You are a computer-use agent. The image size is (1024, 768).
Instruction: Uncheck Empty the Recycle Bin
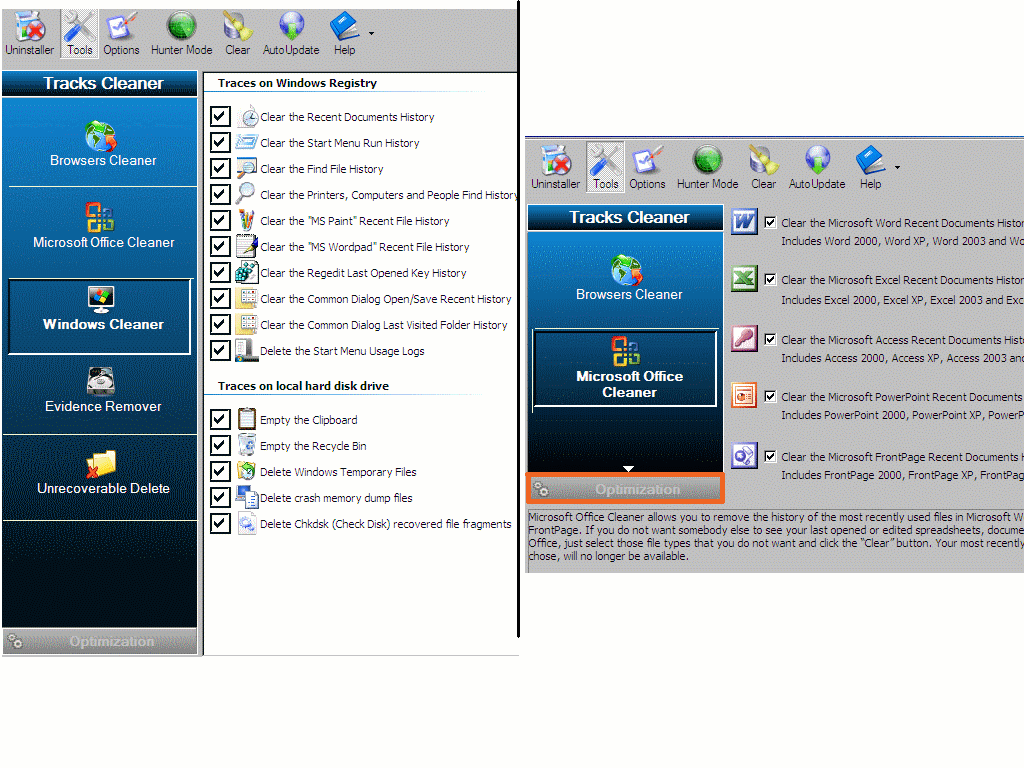click(220, 445)
